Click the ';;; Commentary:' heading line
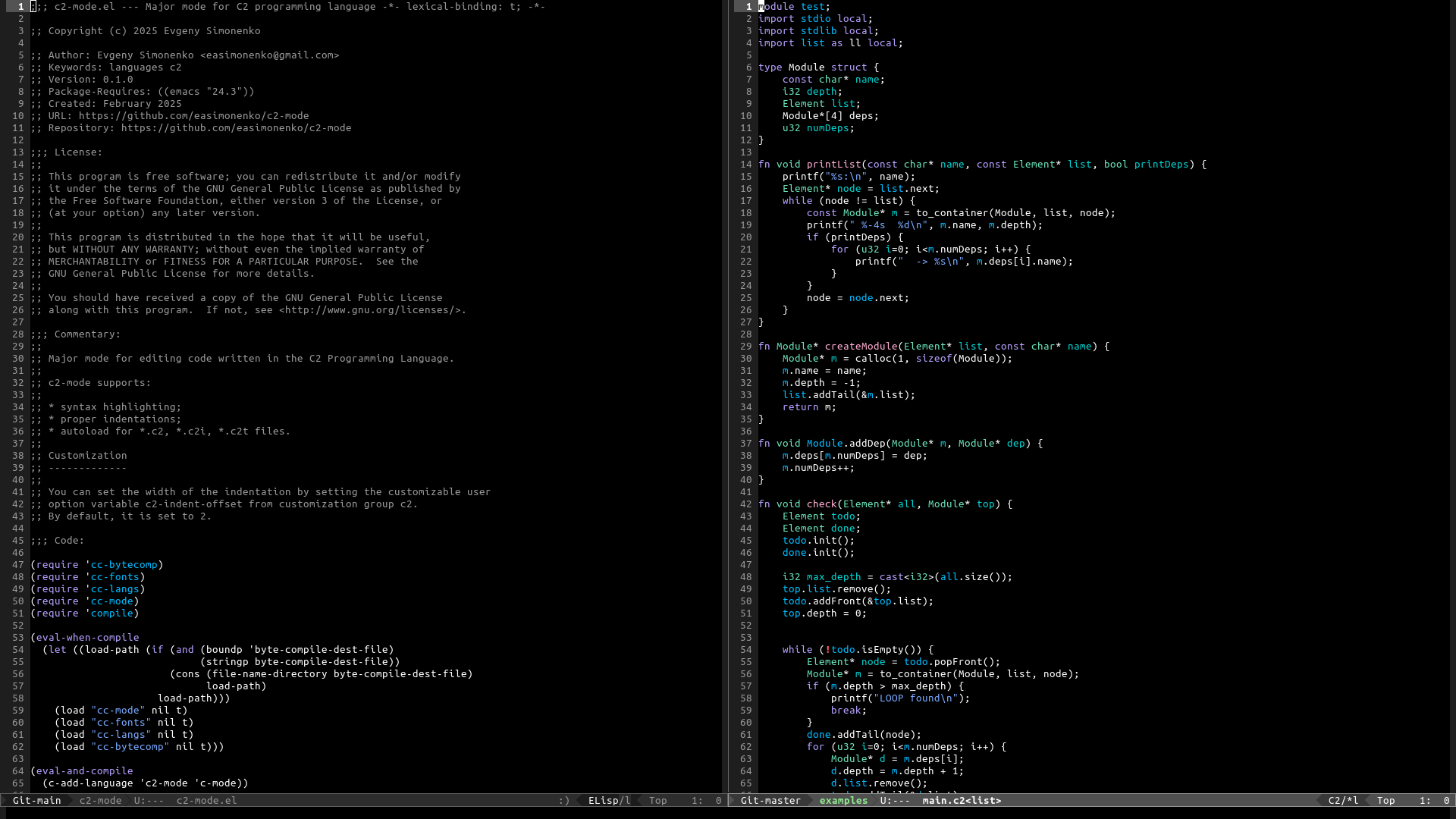The width and height of the screenshot is (1456, 819). [76, 334]
